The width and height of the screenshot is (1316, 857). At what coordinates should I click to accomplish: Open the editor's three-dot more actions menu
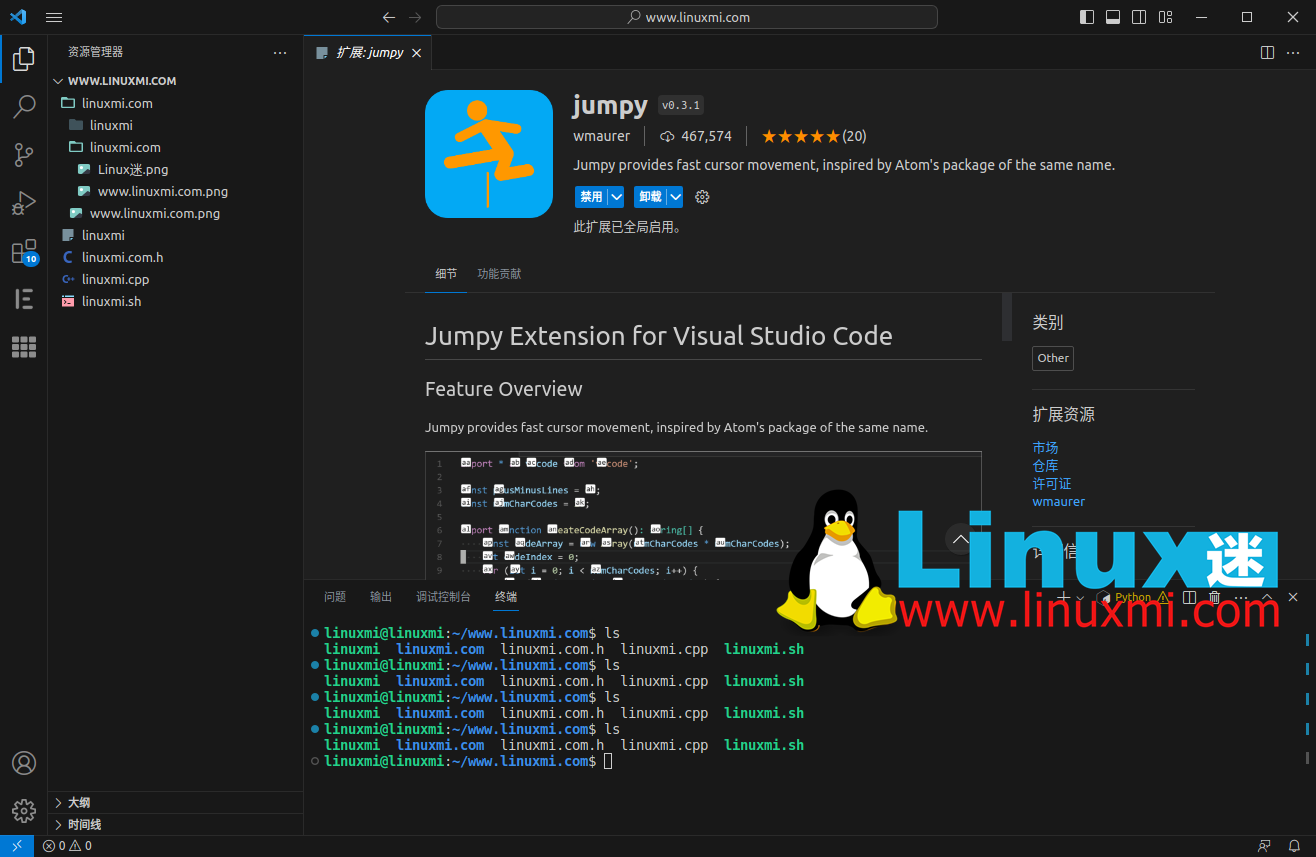tap(1295, 52)
